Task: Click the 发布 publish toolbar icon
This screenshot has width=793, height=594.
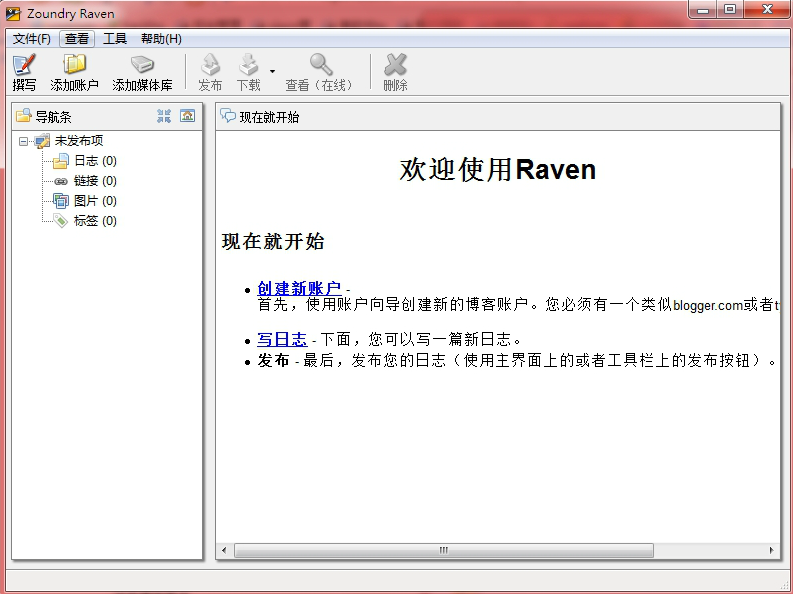Action: 210,64
